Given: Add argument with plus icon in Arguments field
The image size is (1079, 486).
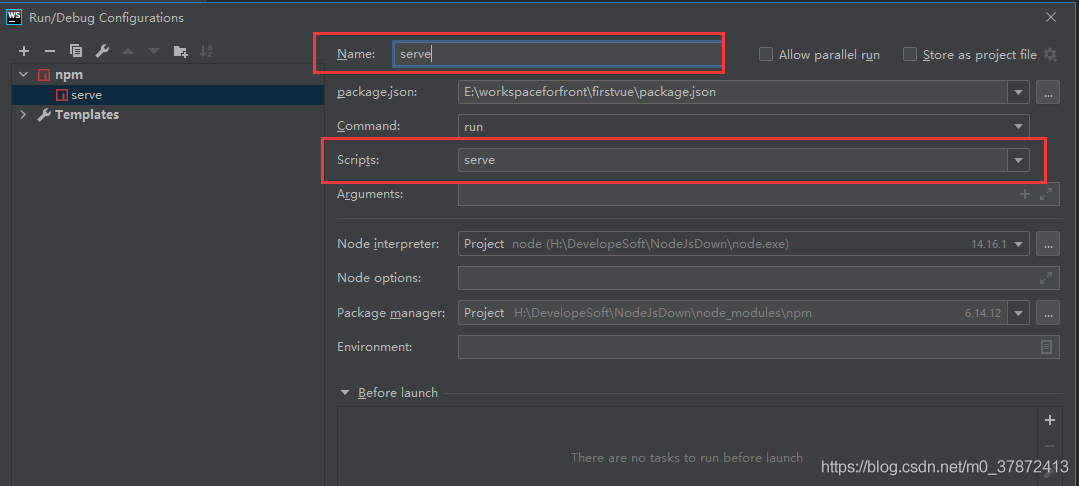Looking at the screenshot, I should (1025, 194).
